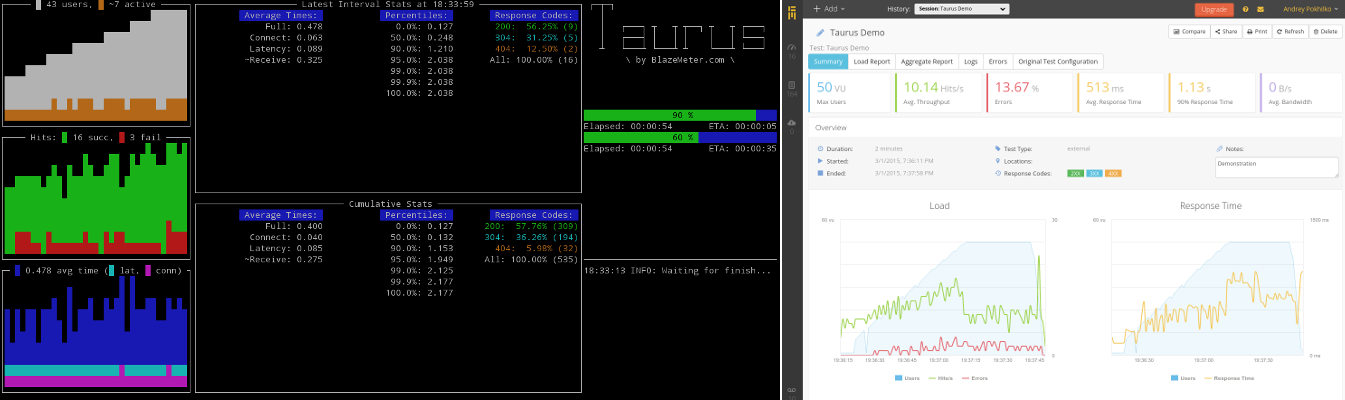1345x400 pixels.
Task: Click "200: 56.25% (9)" interval response code
Action: (x=531, y=27)
